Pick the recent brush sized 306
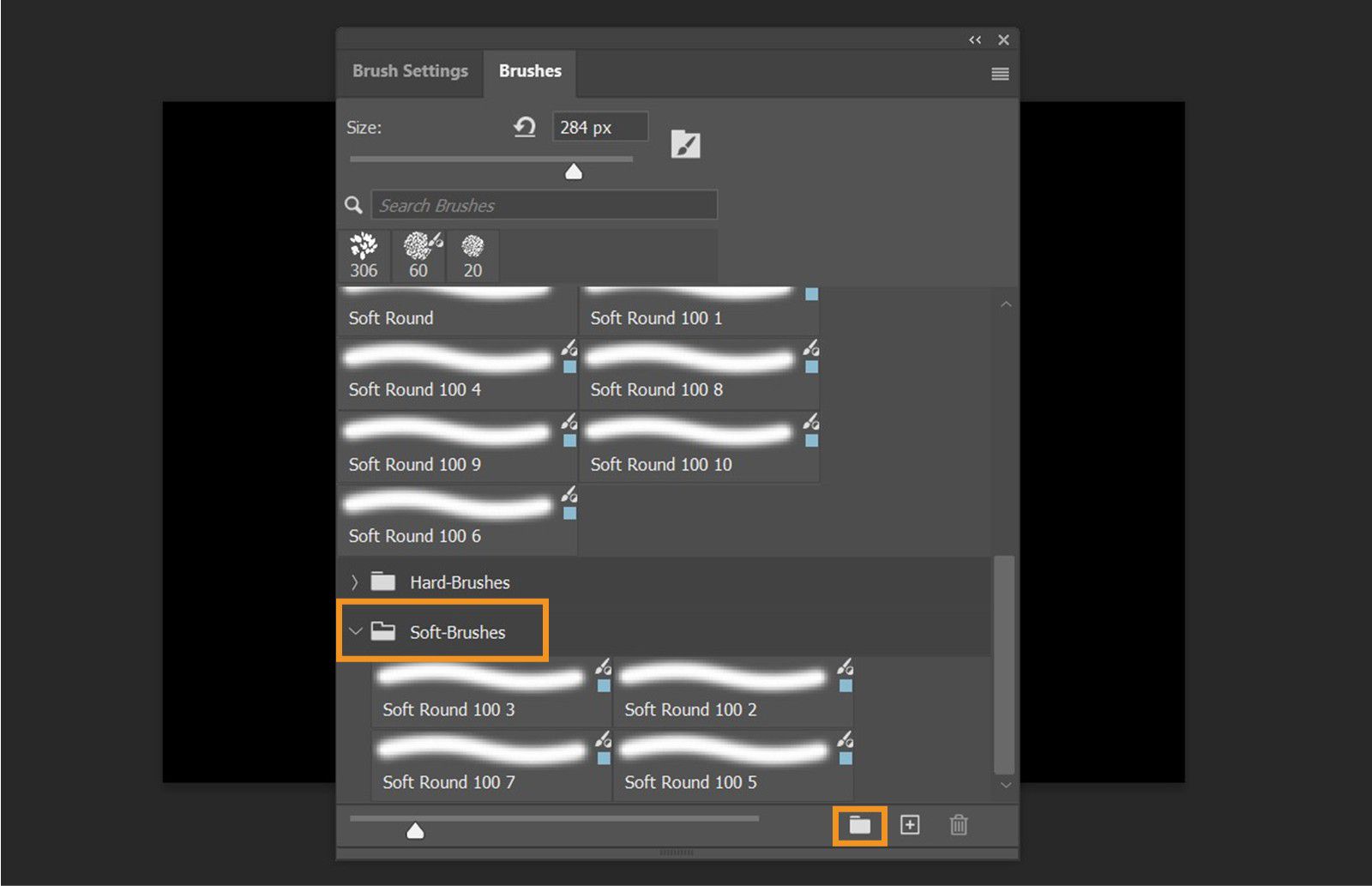 364,256
